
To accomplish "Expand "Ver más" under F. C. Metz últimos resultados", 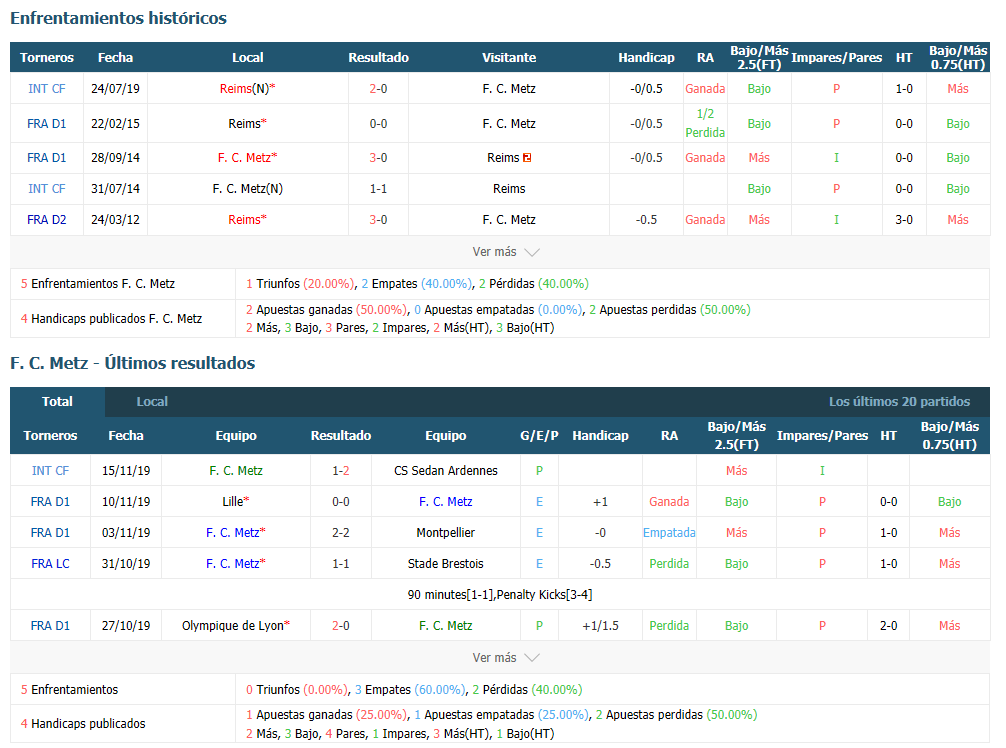I will (506, 658).
